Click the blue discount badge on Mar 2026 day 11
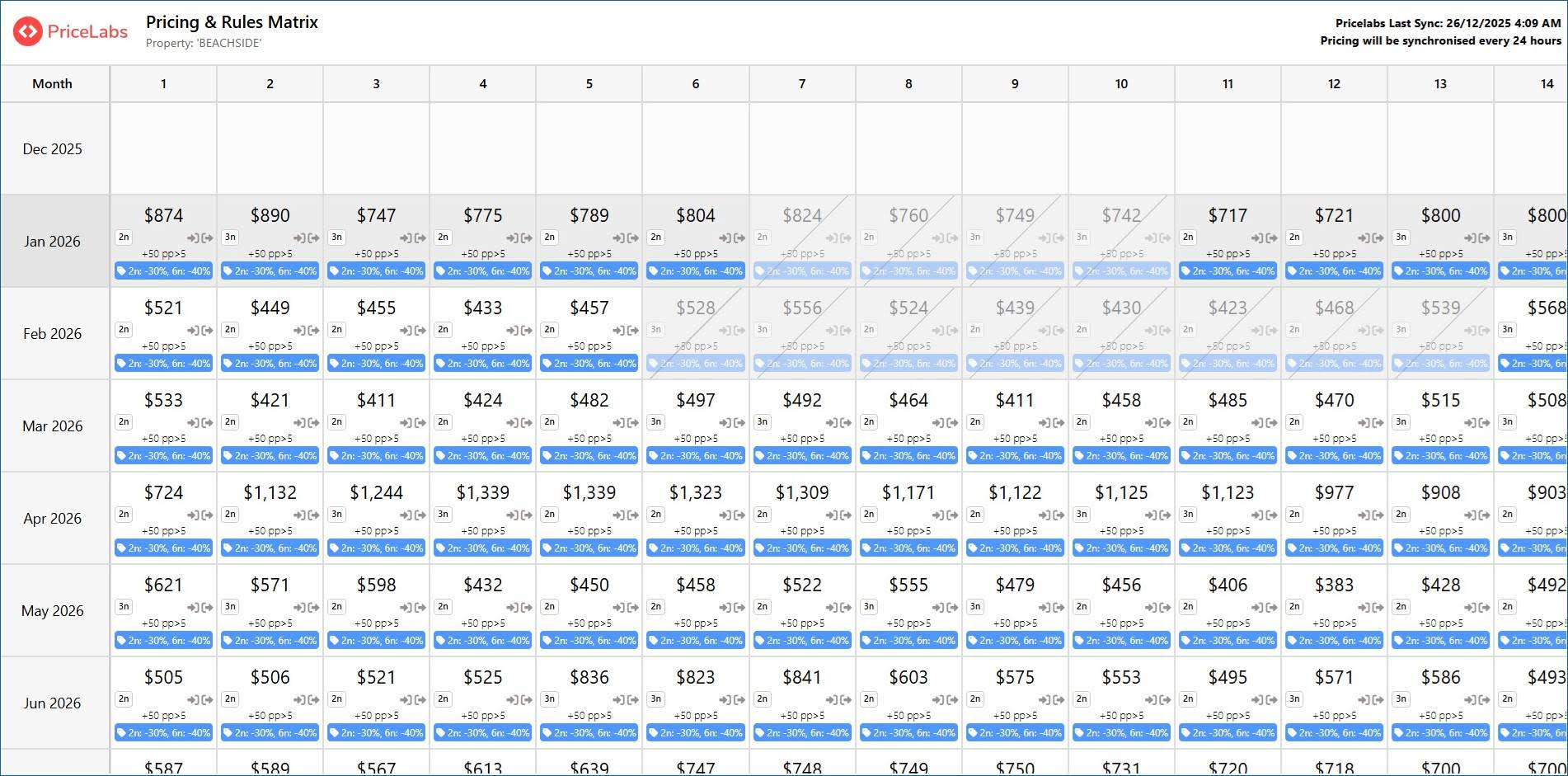 coord(1228,456)
